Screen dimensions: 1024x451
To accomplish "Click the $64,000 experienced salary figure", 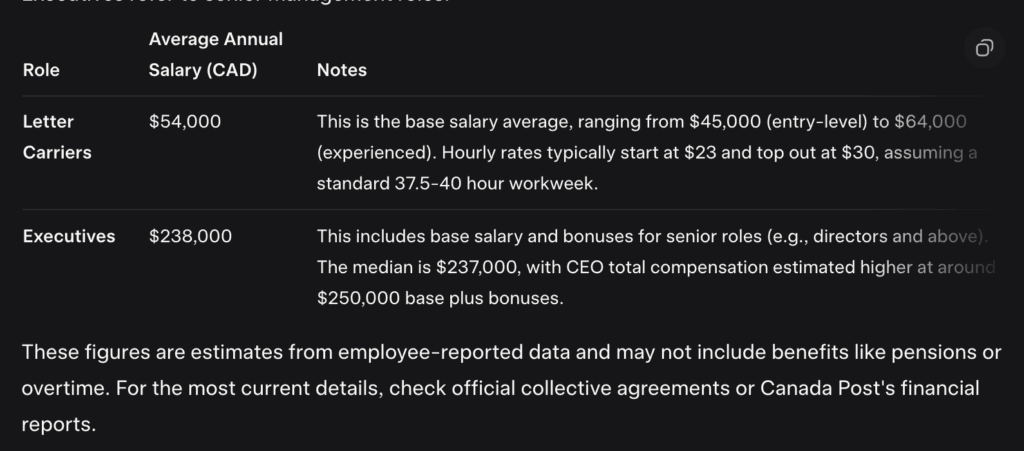I will [930, 122].
